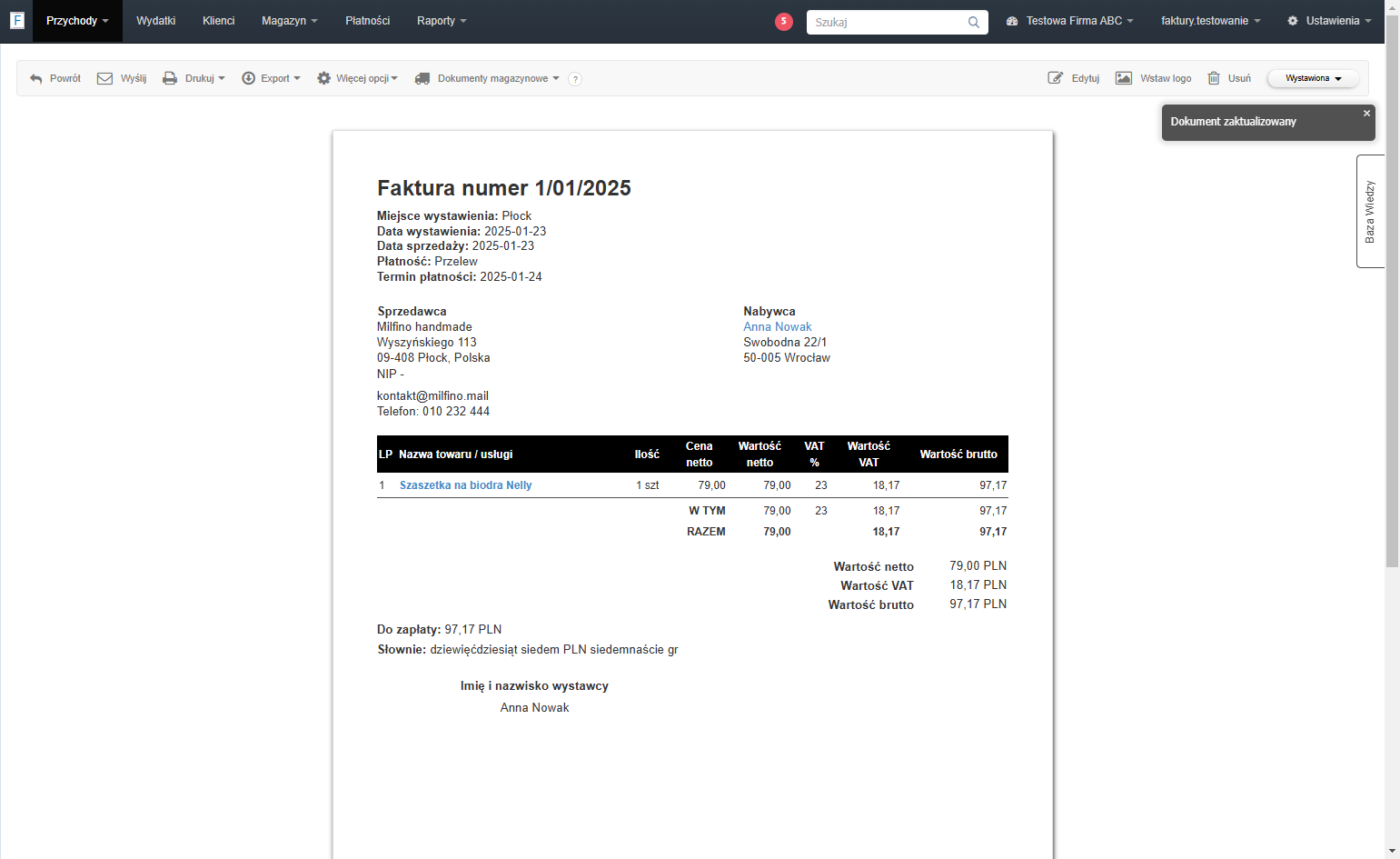Click the Ustawienia settings label
The width and height of the screenshot is (1400, 859).
(1333, 21)
